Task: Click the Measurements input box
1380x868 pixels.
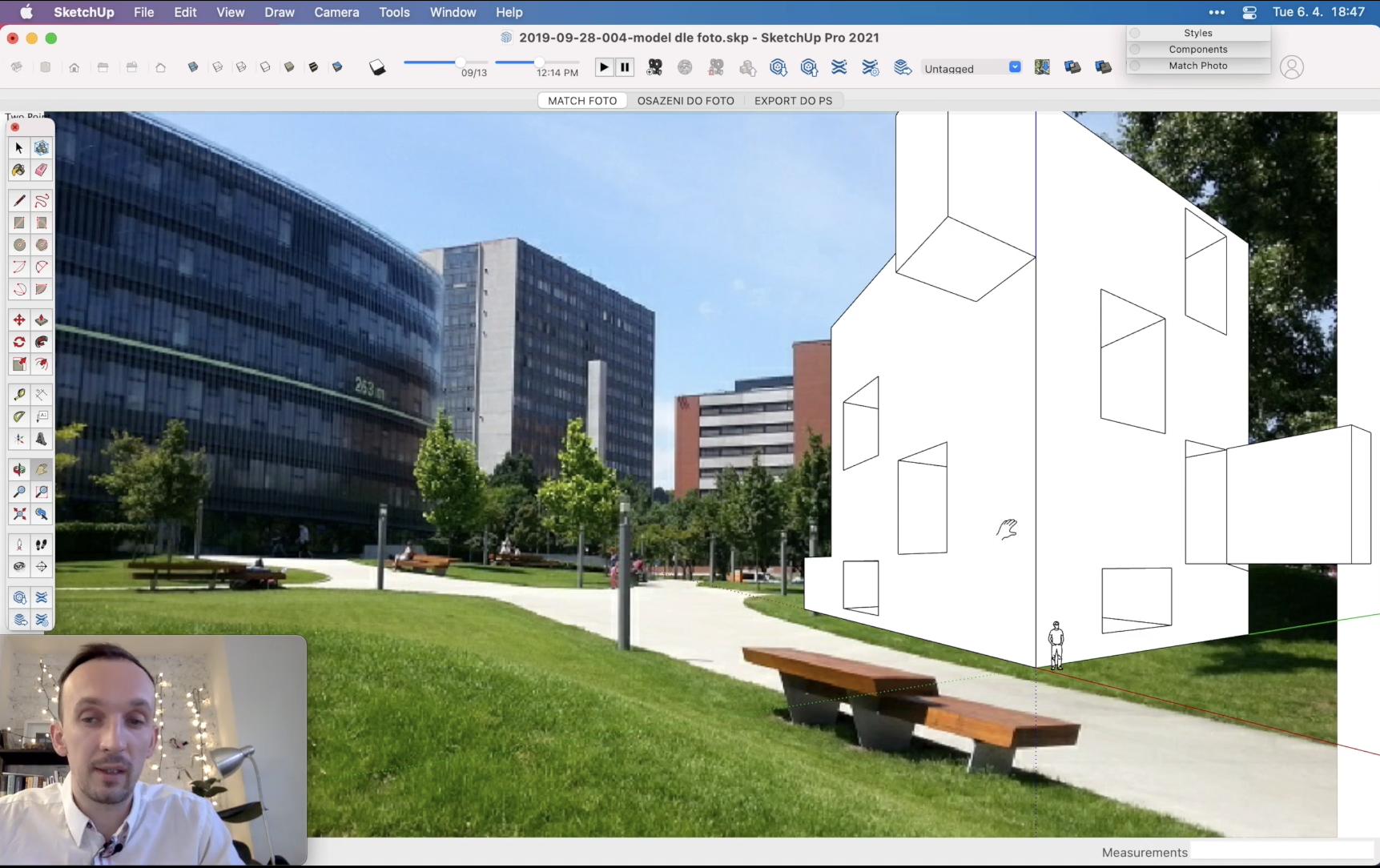Action: [1281, 852]
